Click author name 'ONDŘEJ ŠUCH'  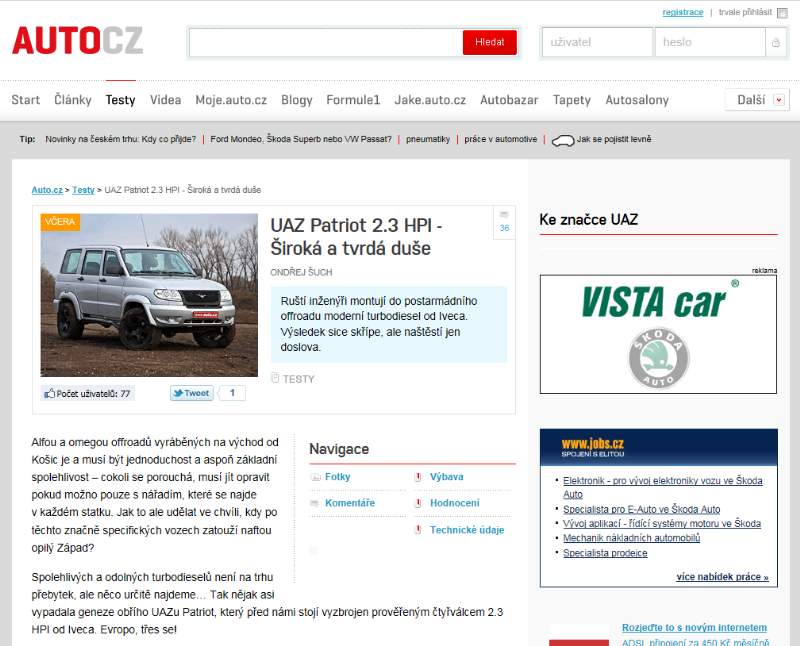point(301,272)
